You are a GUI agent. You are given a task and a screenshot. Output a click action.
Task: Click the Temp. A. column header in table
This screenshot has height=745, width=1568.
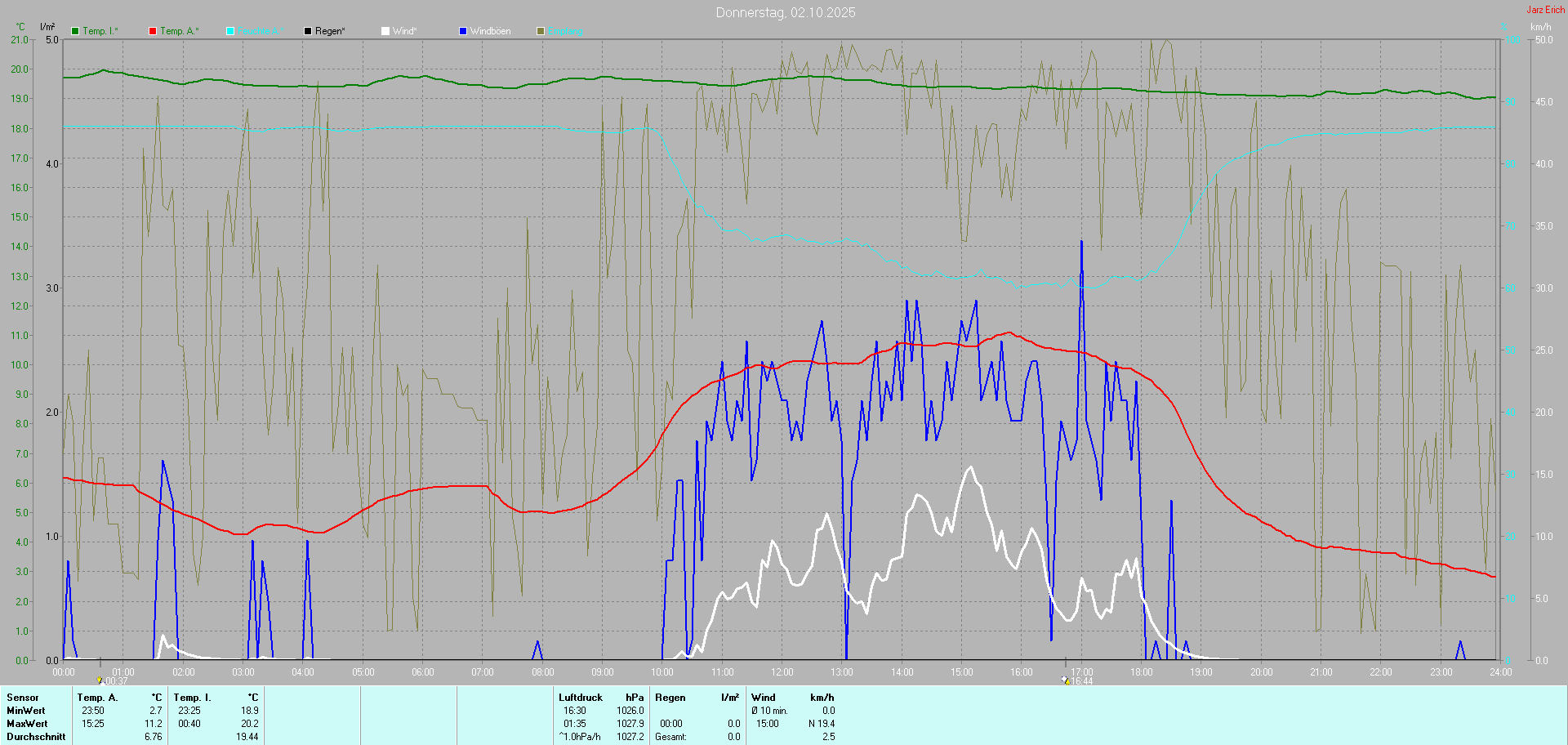point(97,698)
